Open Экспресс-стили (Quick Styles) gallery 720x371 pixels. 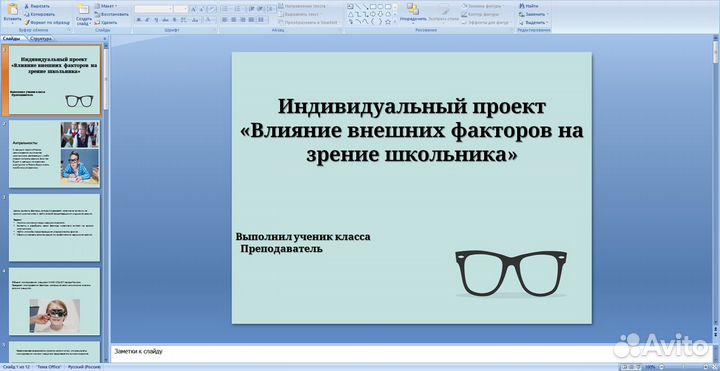click(444, 13)
